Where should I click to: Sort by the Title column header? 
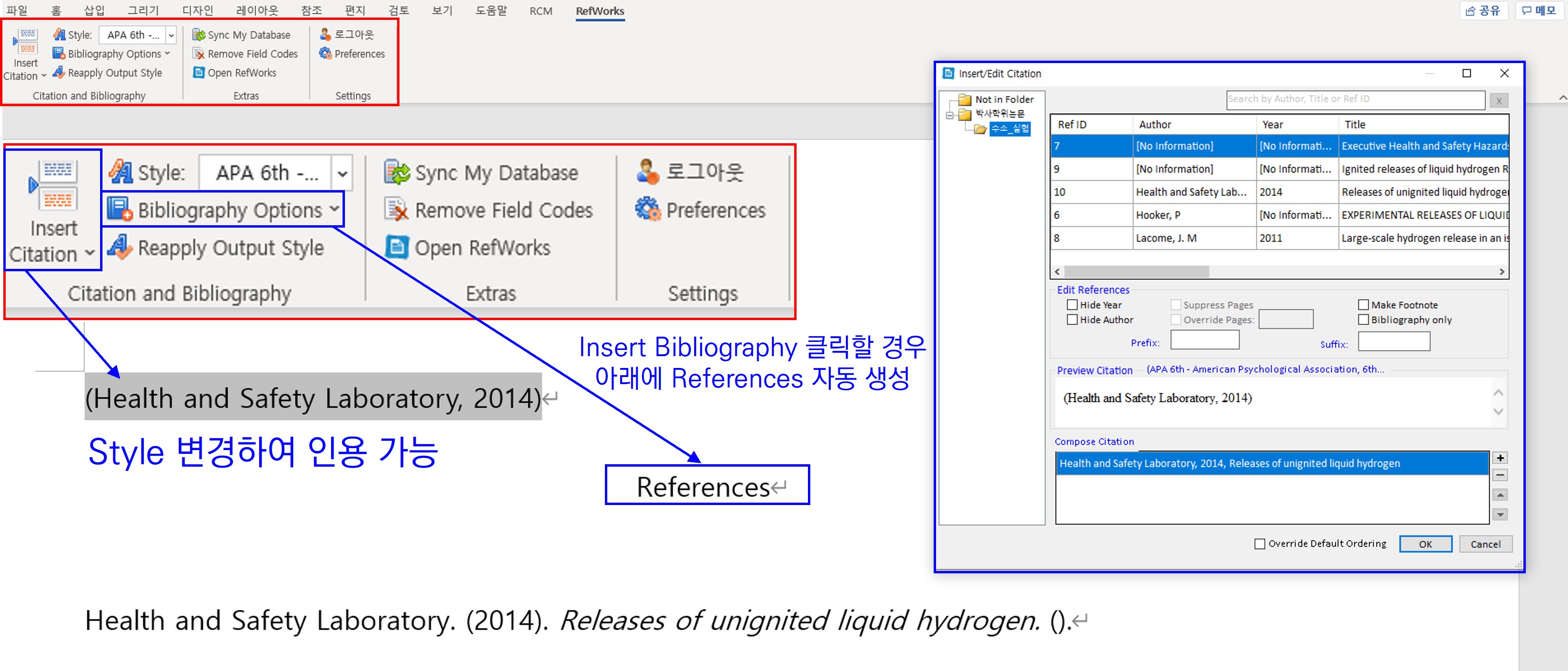coord(1424,124)
